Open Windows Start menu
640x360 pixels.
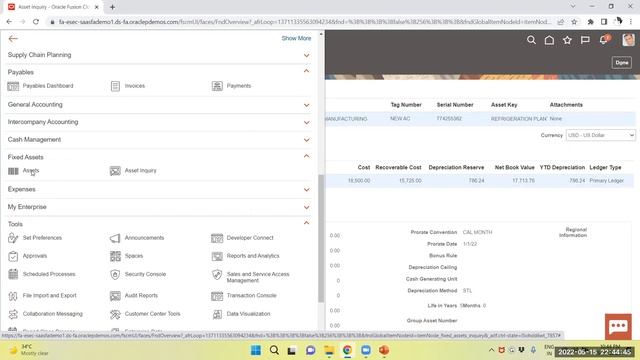(256, 350)
